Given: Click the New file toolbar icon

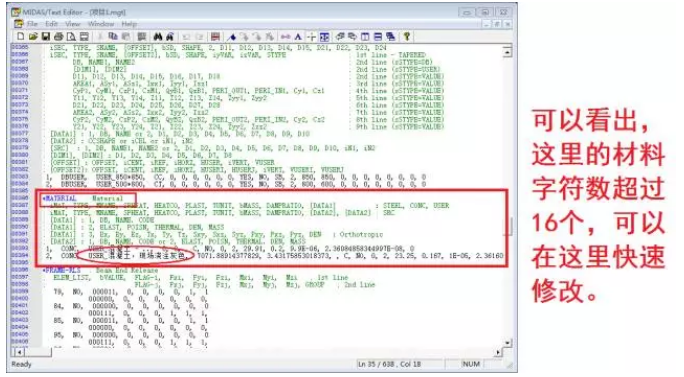Looking at the screenshot, I should coord(21,37).
